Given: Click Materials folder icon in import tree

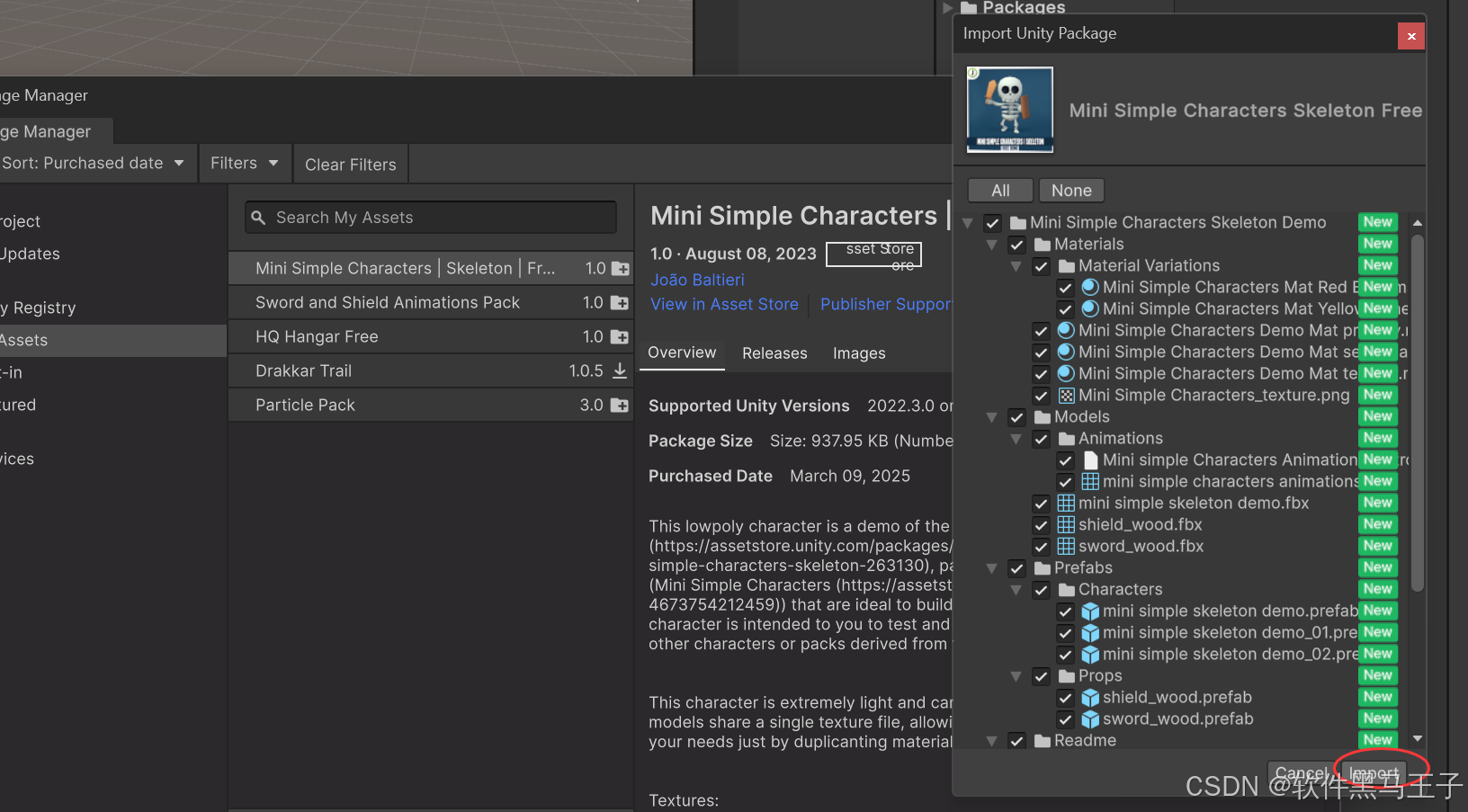Looking at the screenshot, I should tap(1043, 244).
